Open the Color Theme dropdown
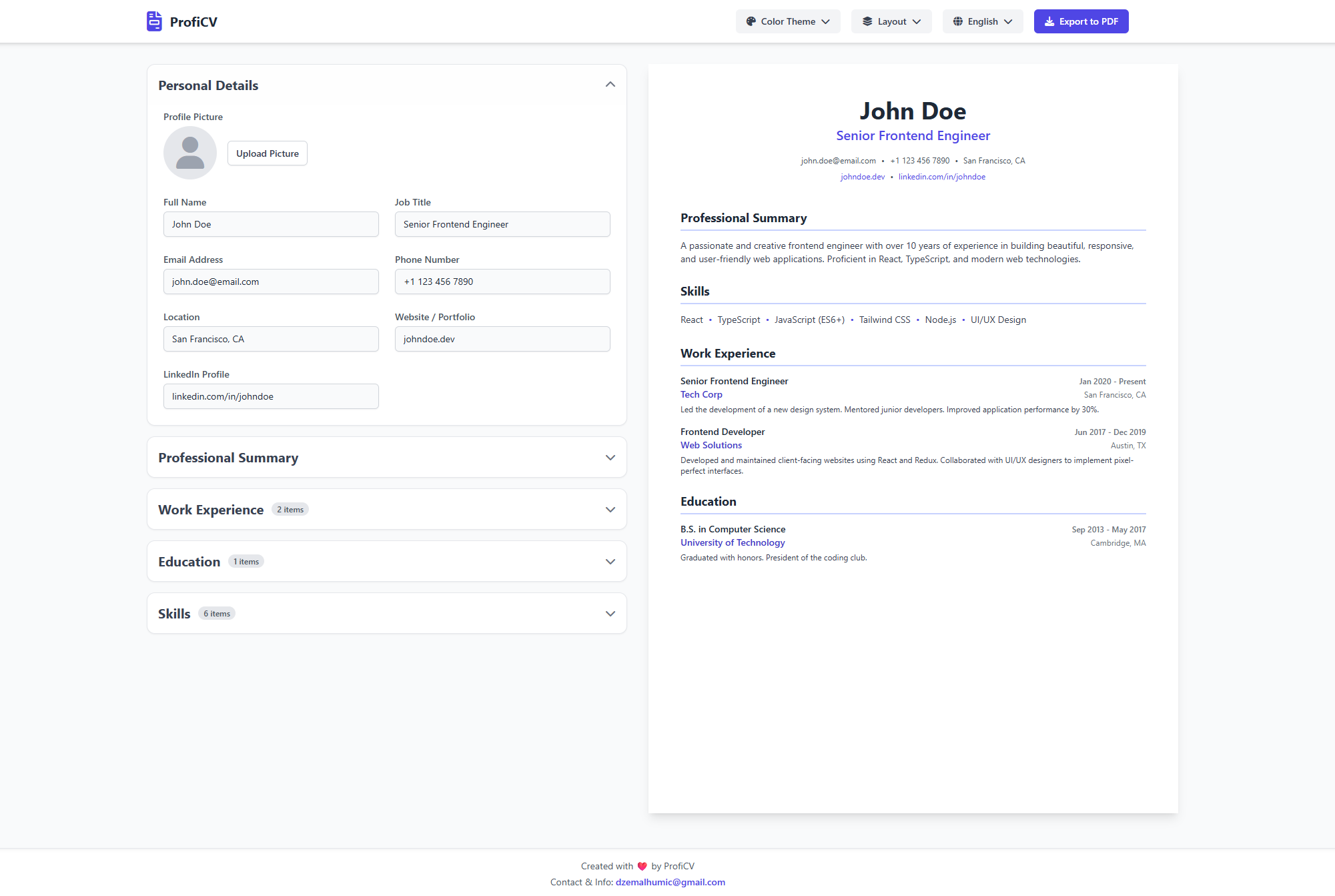The width and height of the screenshot is (1335, 896). point(788,21)
